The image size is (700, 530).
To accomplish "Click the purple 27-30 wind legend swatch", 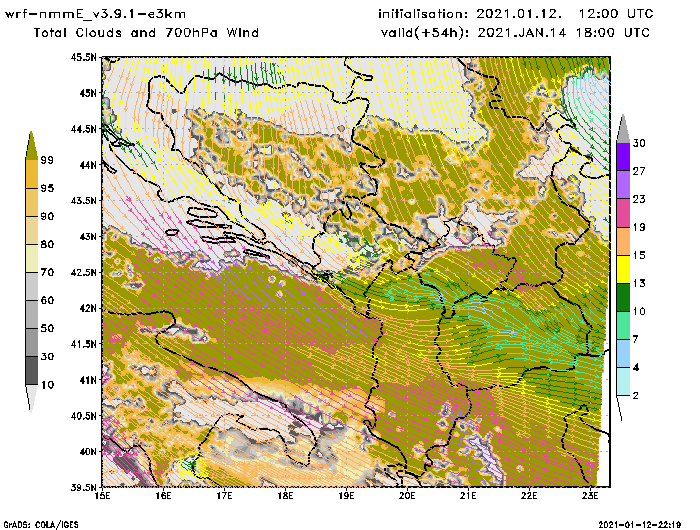I will tap(623, 156).
